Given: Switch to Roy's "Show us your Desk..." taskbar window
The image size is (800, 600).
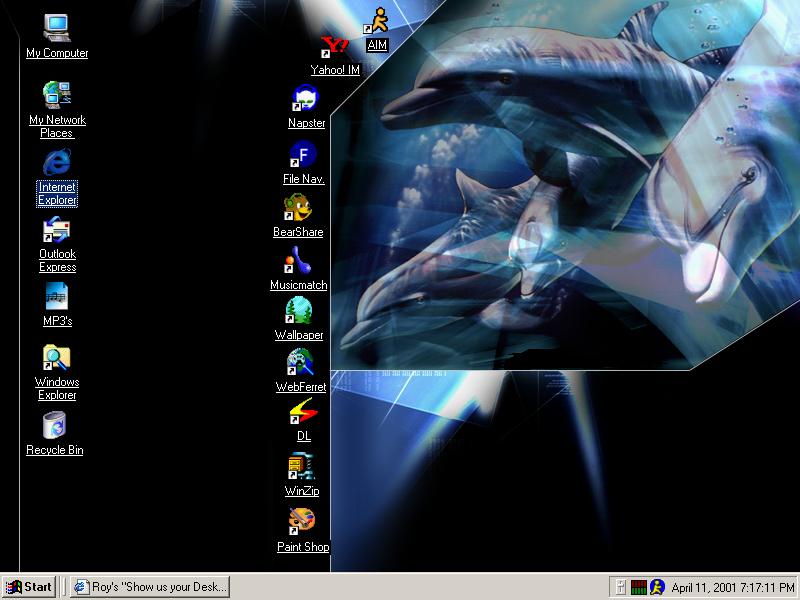Looking at the screenshot, I should point(149,587).
